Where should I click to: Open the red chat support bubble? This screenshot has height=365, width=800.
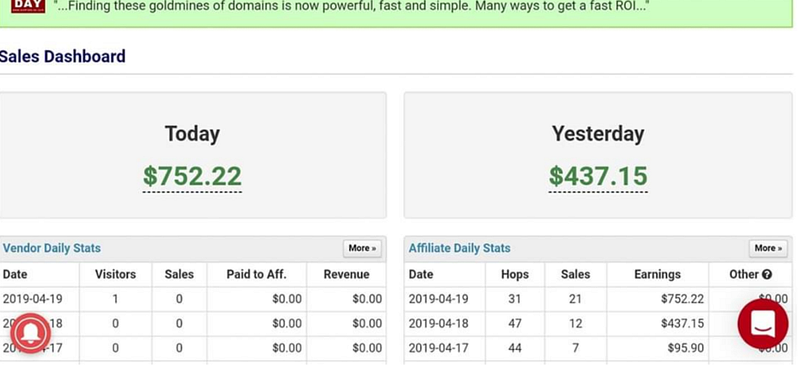pos(763,324)
